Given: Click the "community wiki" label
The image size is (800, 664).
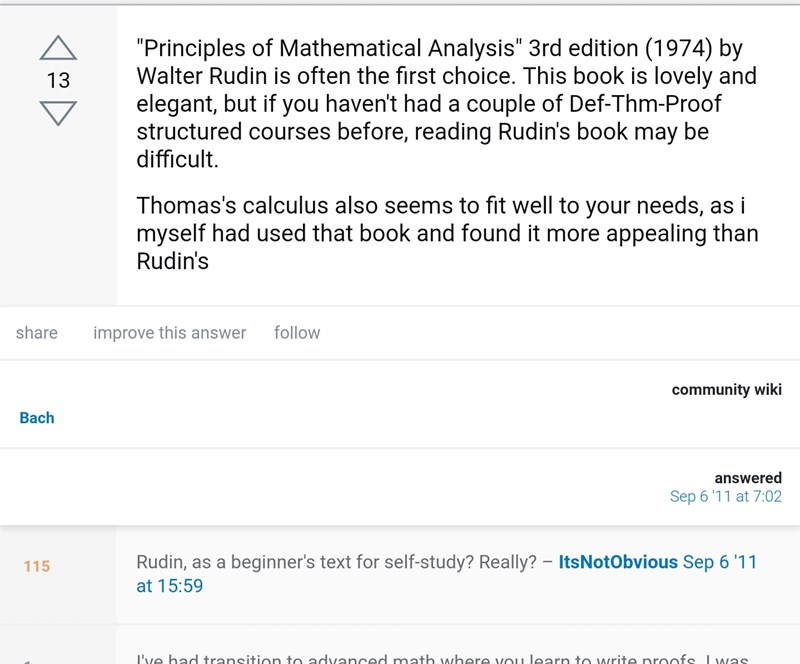Looking at the screenshot, I should [726, 389].
